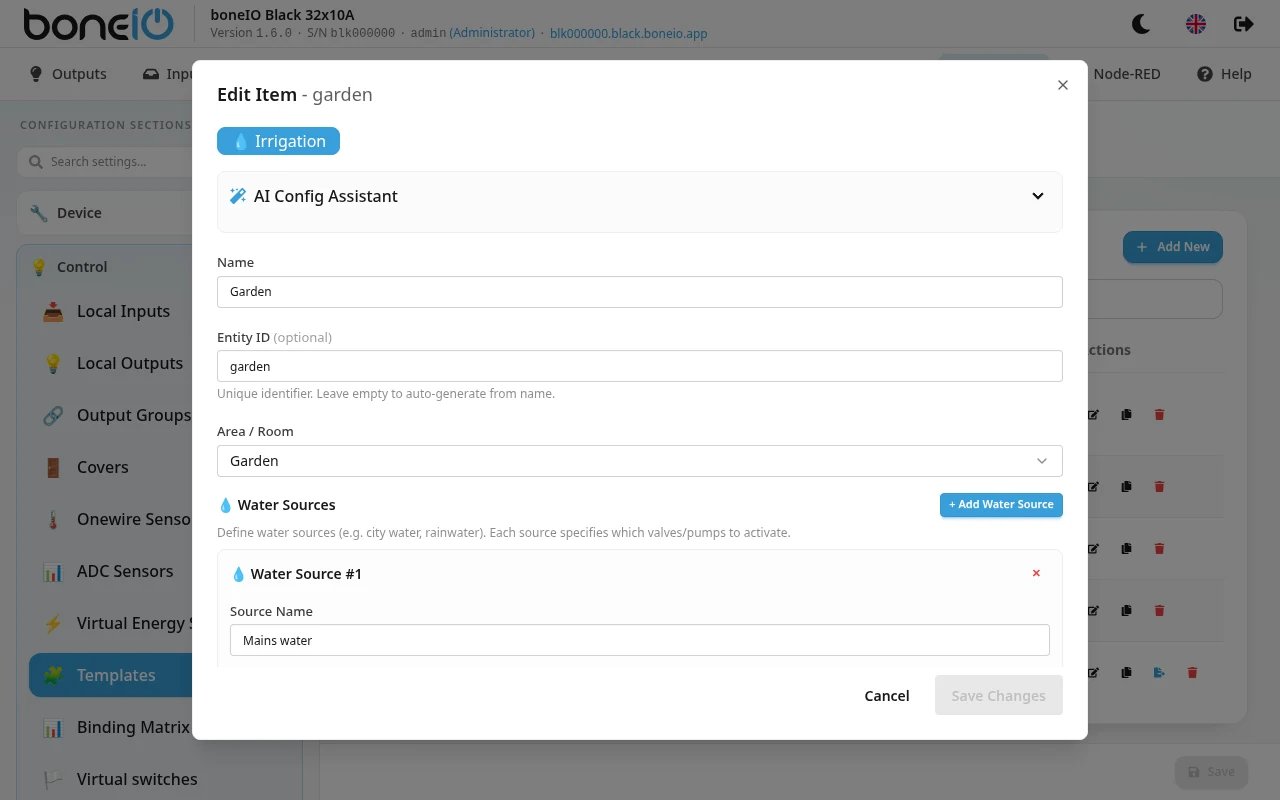Click the Save Changes button
This screenshot has width=1280, height=800.
998,696
